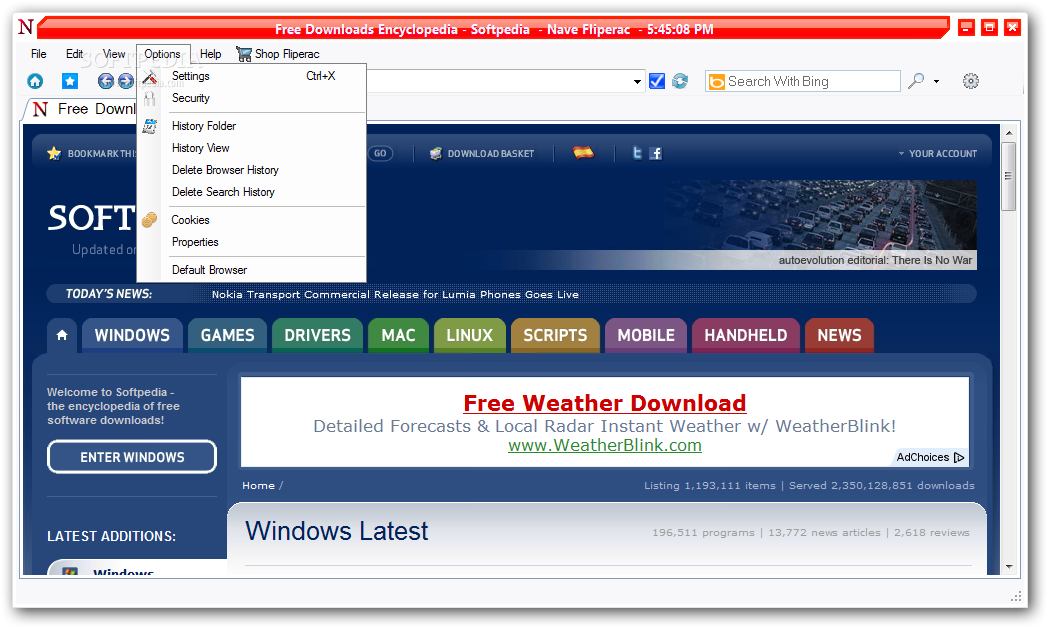Open the View menu

pyautogui.click(x=114, y=54)
